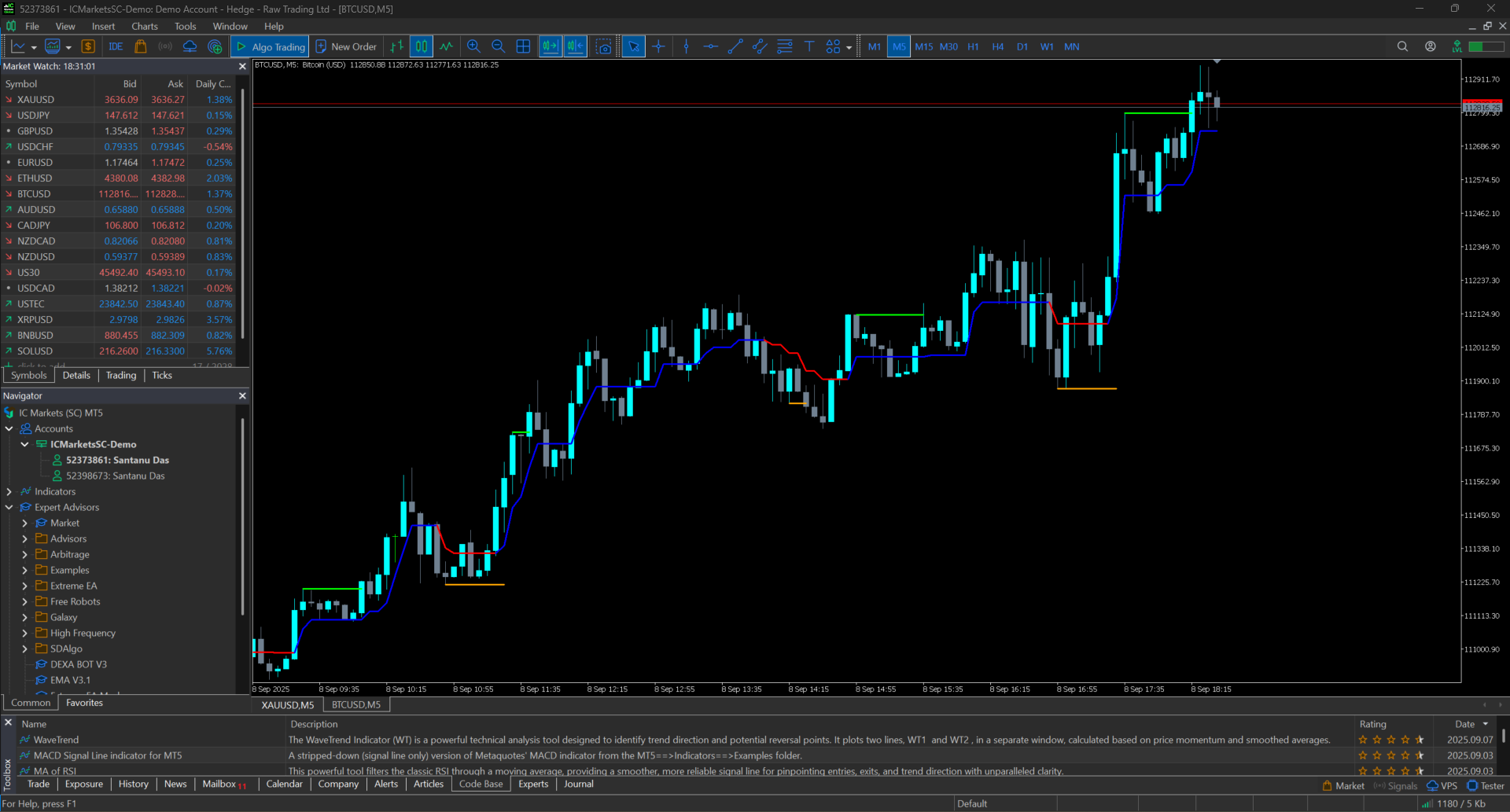Screen dimensions: 1510x812
Task: Open the Charts menu
Action: pos(145,26)
